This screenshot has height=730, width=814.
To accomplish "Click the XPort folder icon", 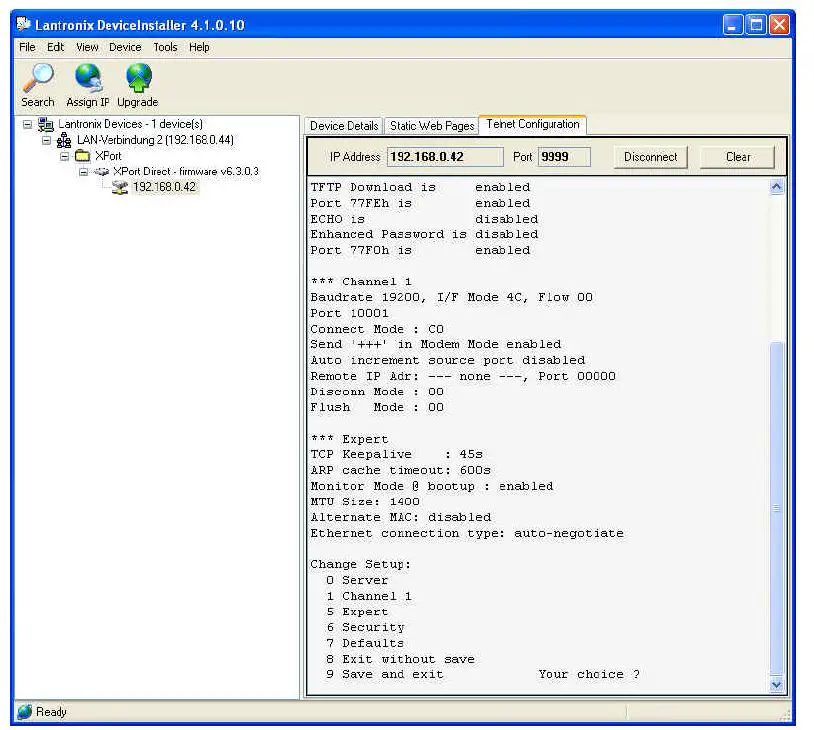I will 82,156.
